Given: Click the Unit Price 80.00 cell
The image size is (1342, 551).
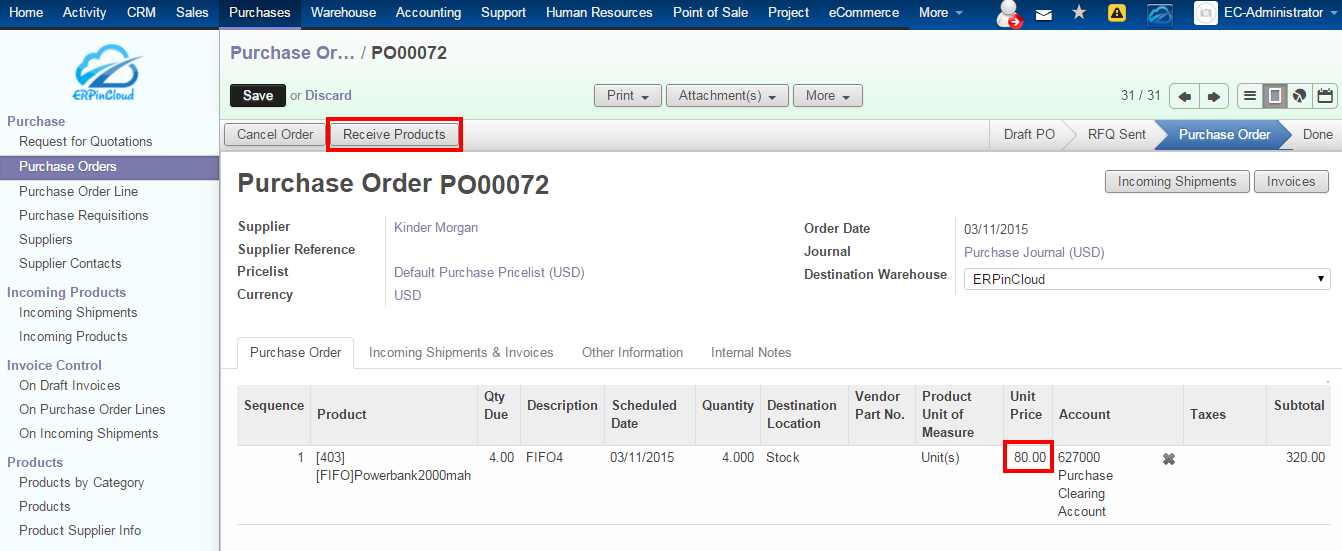Looking at the screenshot, I should [x=1030, y=457].
